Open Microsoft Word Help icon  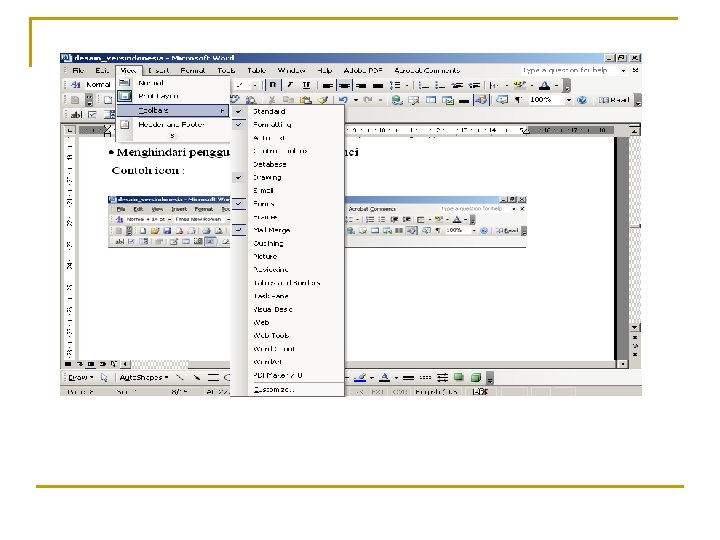pos(582,100)
